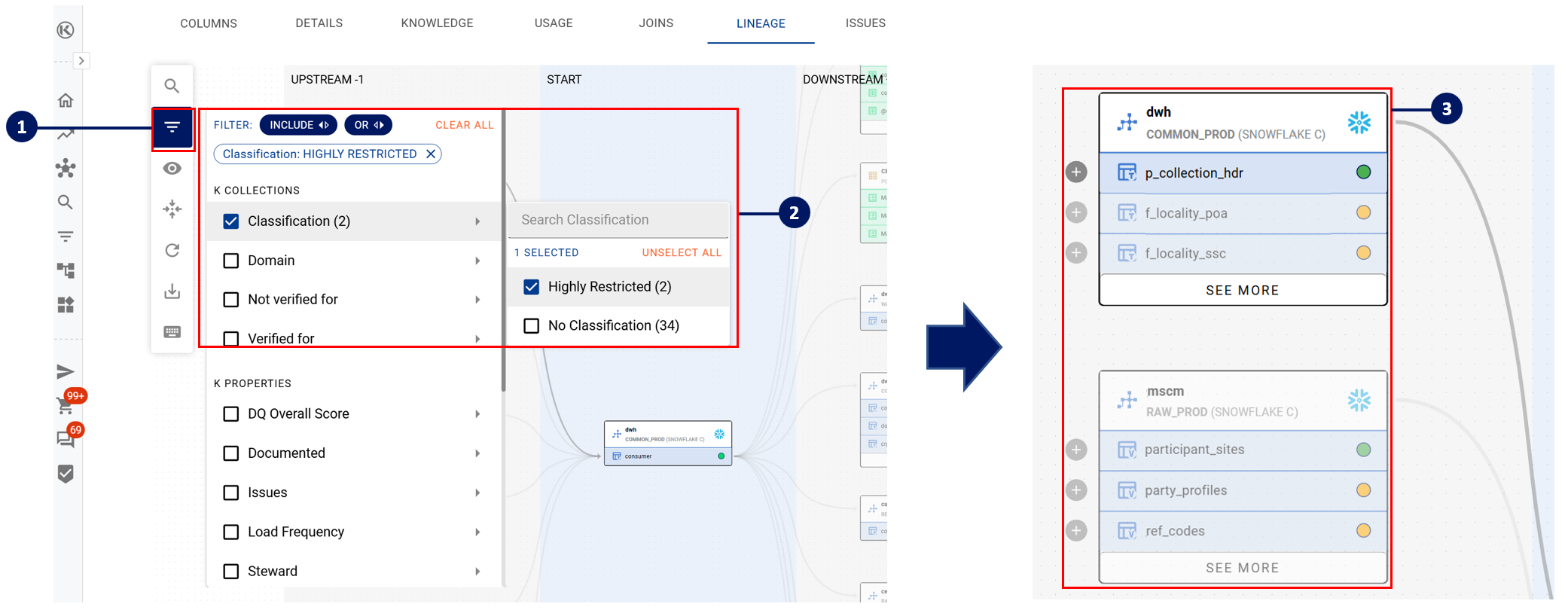The height and width of the screenshot is (610, 1568).
Task: Open keyboard shortcuts icon in toolbar
Action: [x=172, y=332]
